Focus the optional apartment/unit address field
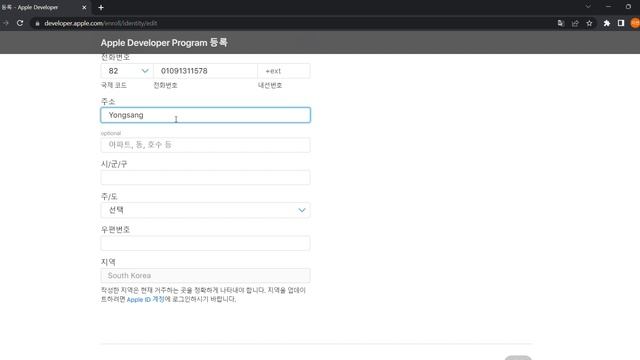Viewport: 640px width, 360px height. pos(205,145)
